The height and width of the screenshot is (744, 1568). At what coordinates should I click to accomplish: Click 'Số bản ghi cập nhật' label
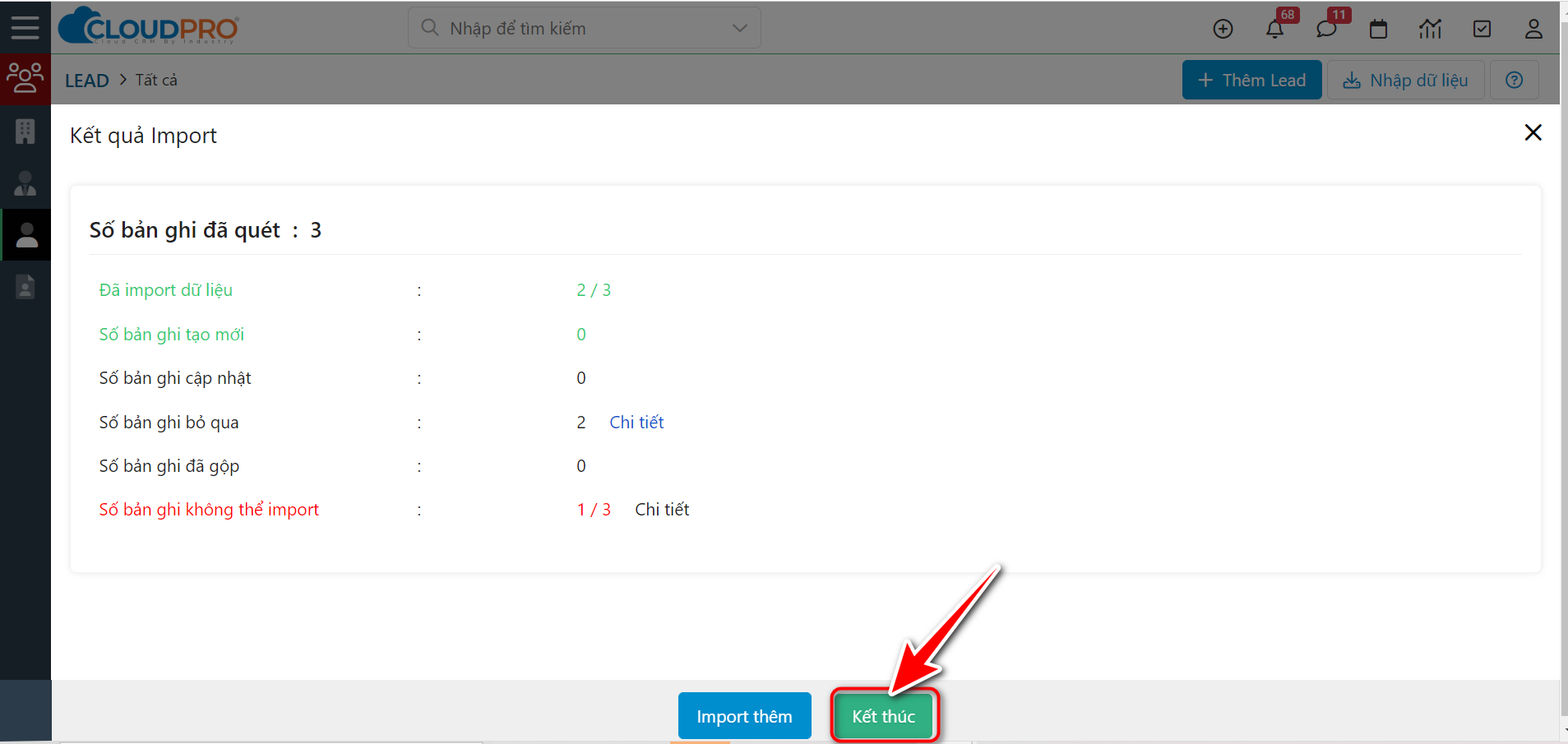click(175, 378)
